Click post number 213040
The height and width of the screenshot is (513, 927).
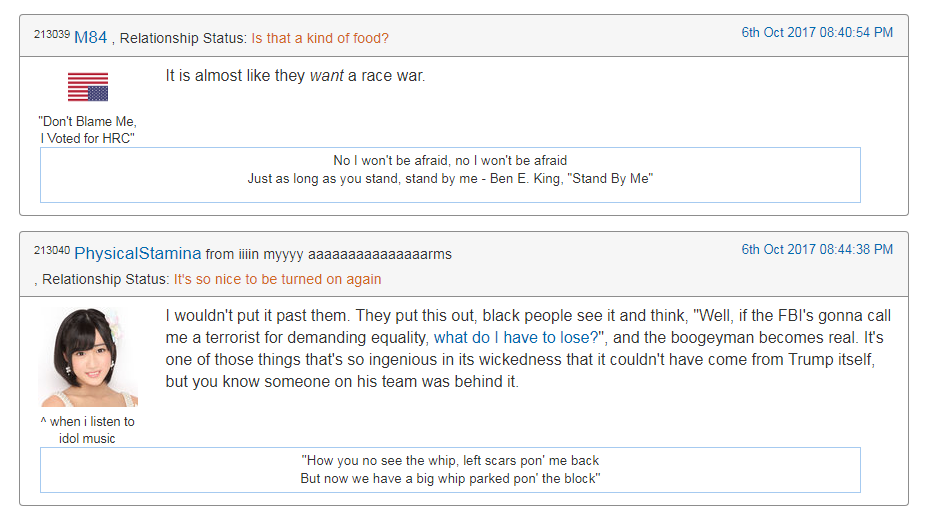click(51, 251)
